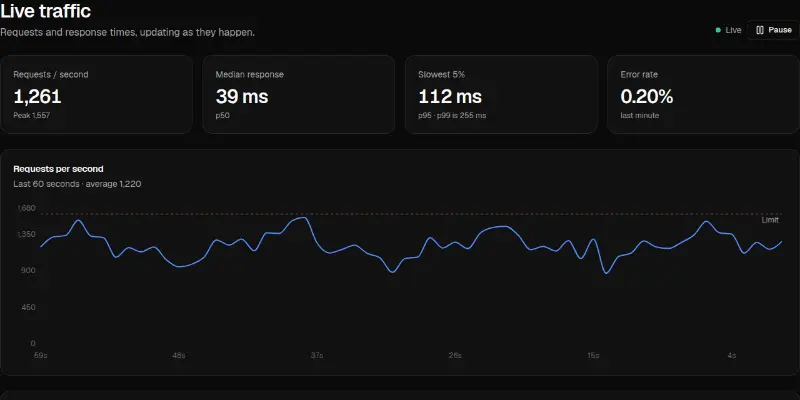Image resolution: width=800 pixels, height=400 pixels.
Task: Open the Median response card
Action: pyautogui.click(x=298, y=94)
